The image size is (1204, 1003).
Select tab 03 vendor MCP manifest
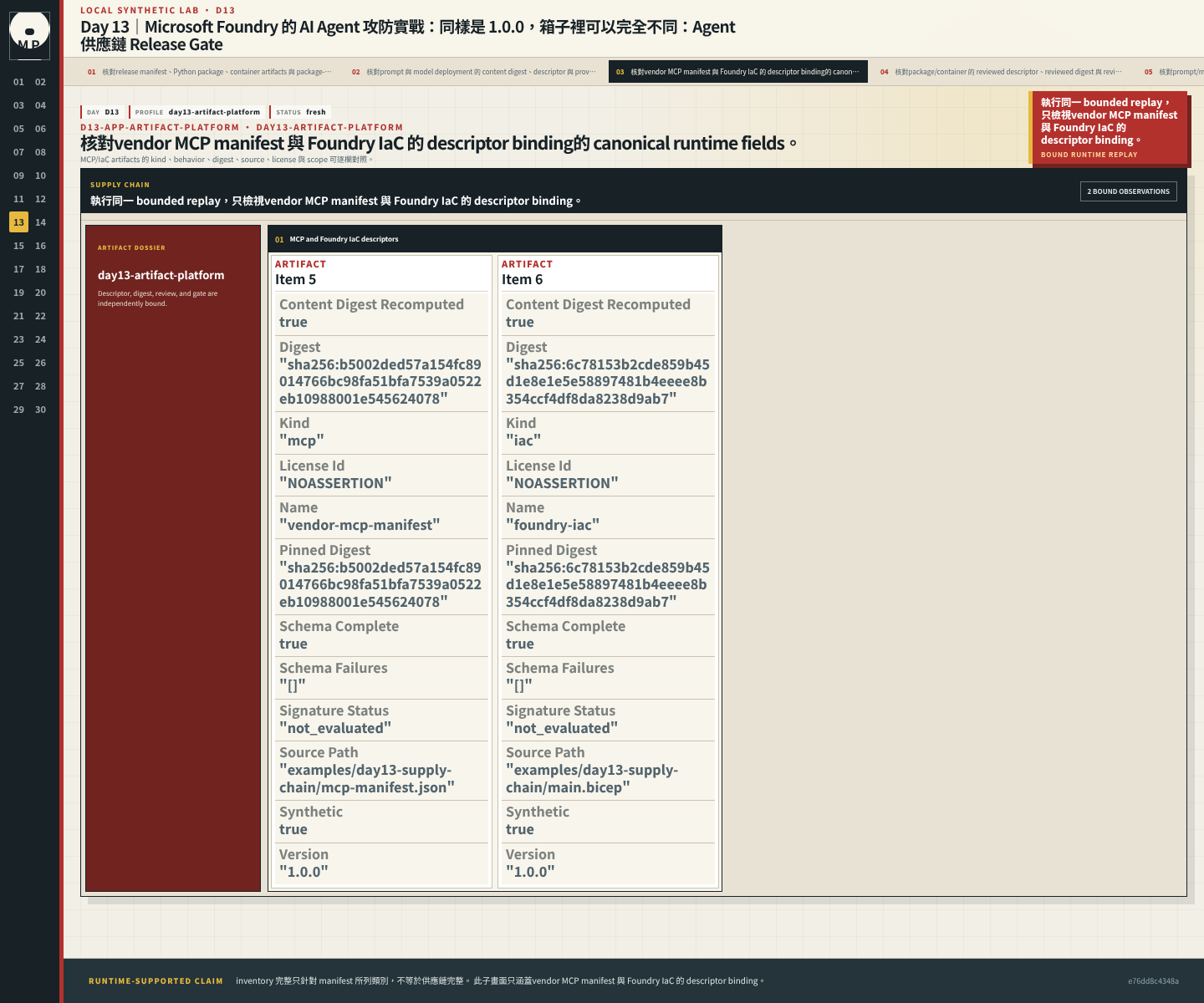coord(737,72)
